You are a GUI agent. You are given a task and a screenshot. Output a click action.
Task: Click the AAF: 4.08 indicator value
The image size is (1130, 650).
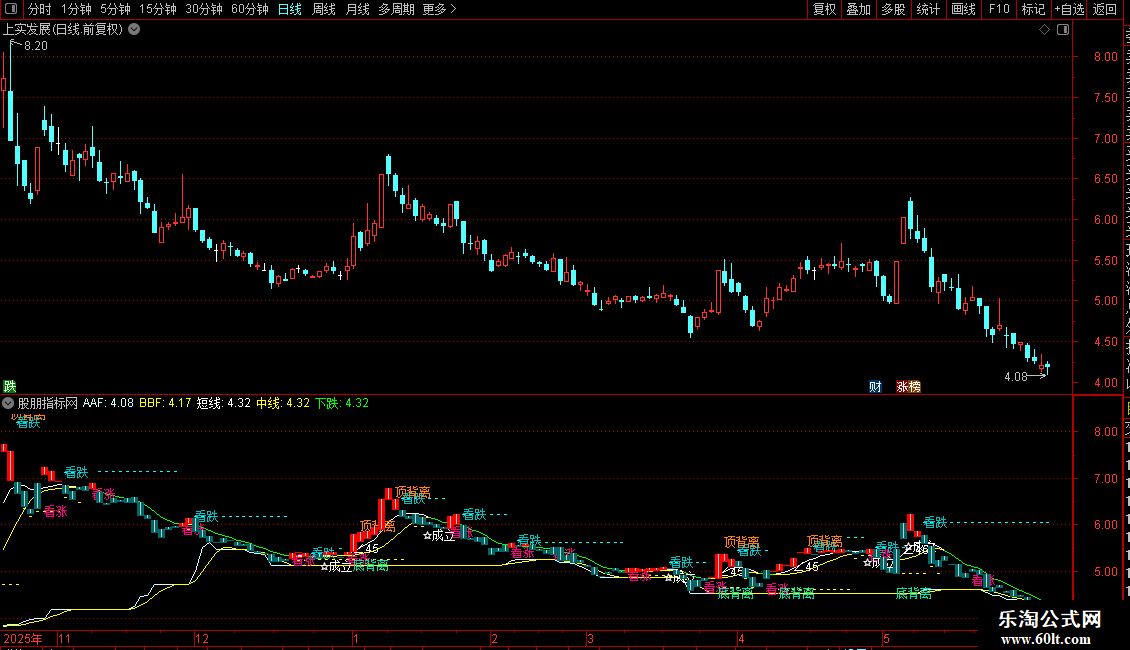108,403
